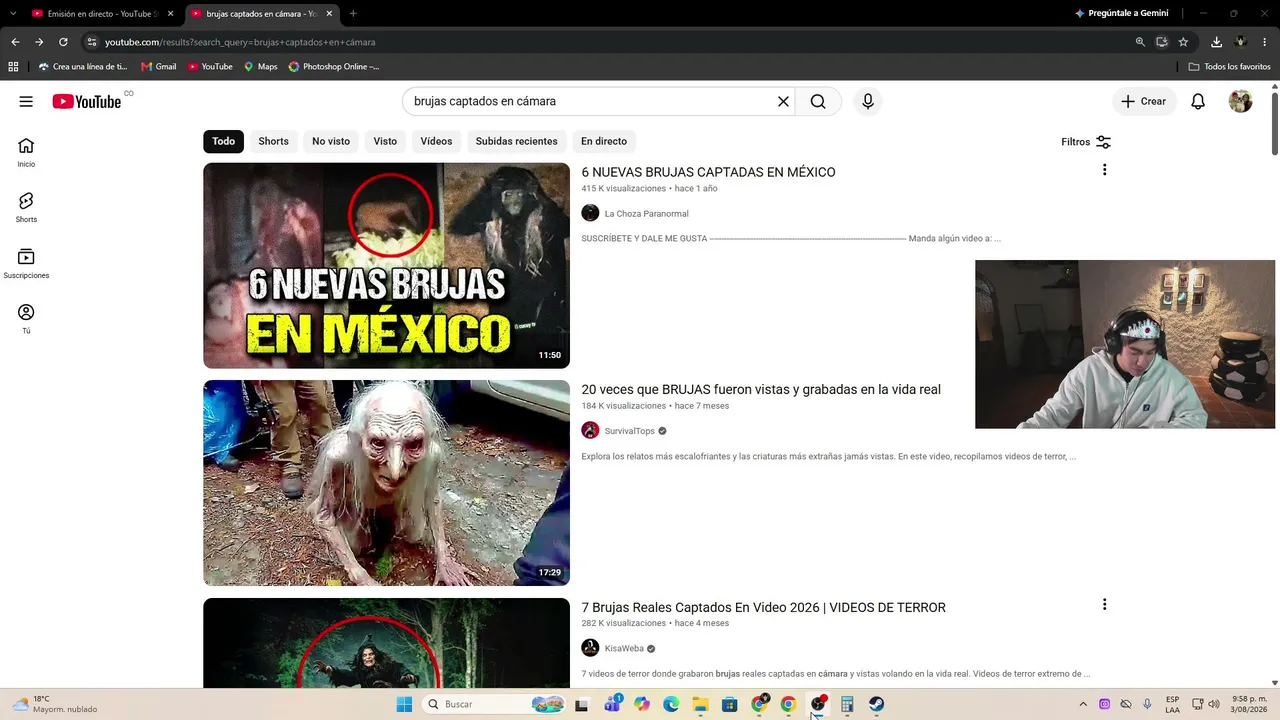Filter results by Vídeos chip
1280x720 pixels.
click(x=436, y=141)
